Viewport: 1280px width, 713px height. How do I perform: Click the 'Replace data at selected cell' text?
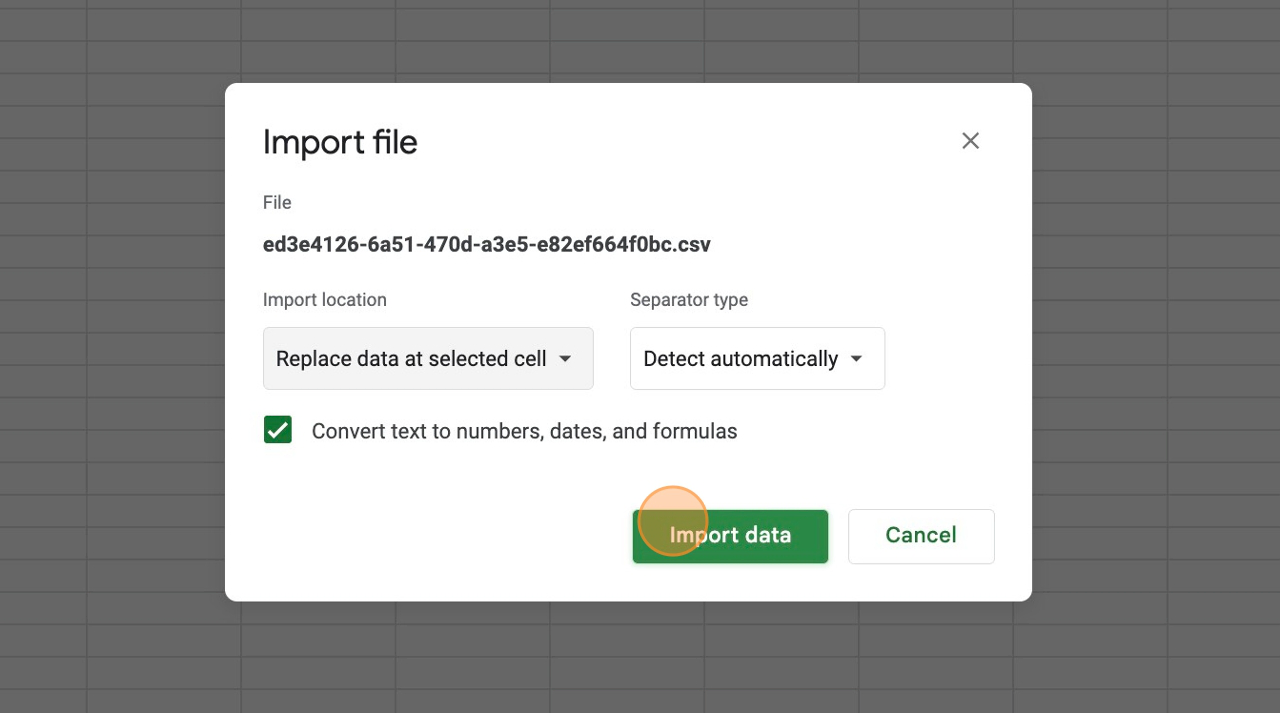coord(411,358)
